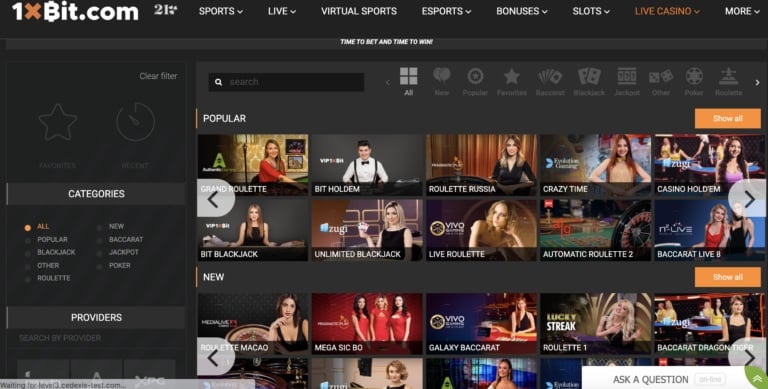Select the JACKPOT category radio
Screen dimensions: 768x389
(x=99, y=253)
